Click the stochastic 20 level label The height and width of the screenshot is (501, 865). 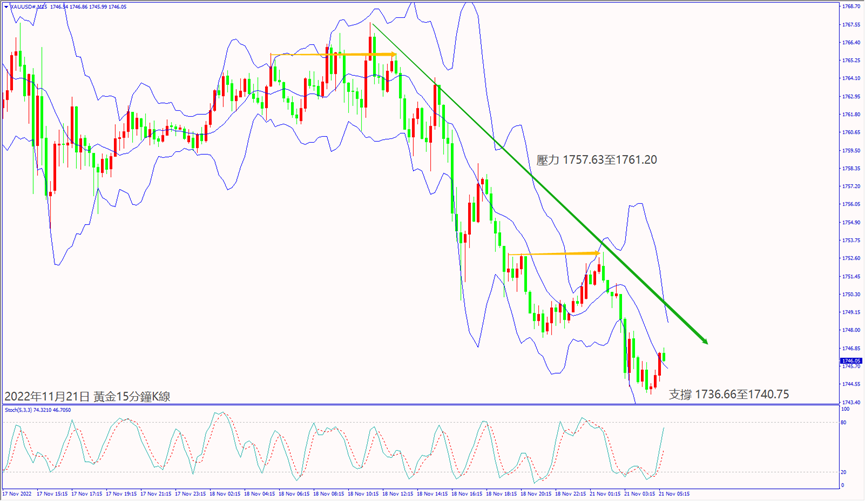tap(846, 473)
